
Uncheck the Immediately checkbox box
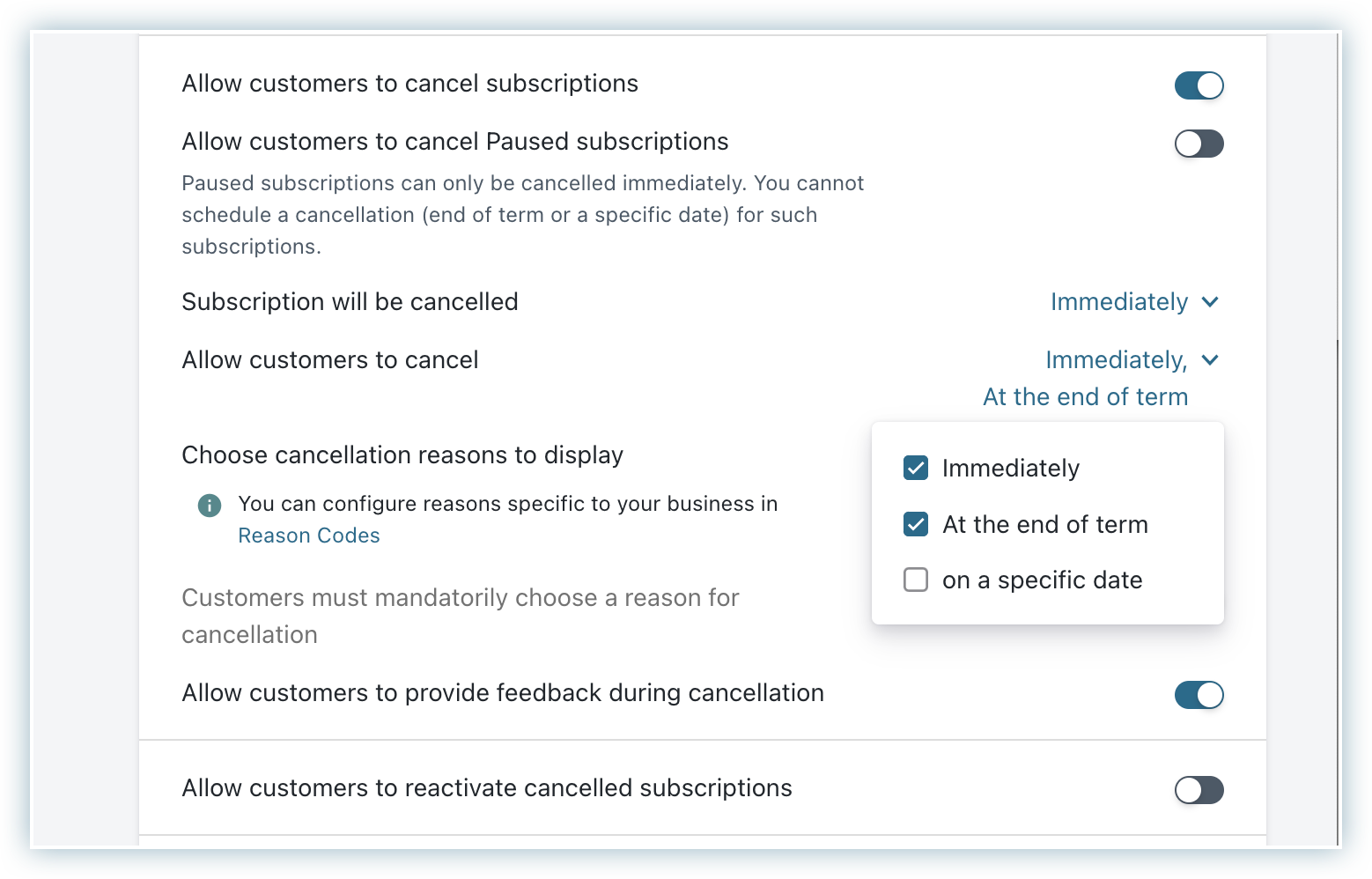tap(916, 468)
